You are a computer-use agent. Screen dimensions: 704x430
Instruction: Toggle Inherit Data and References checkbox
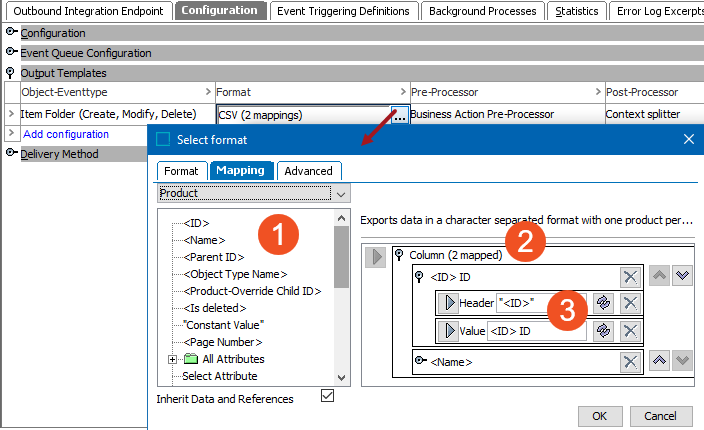[x=327, y=397]
